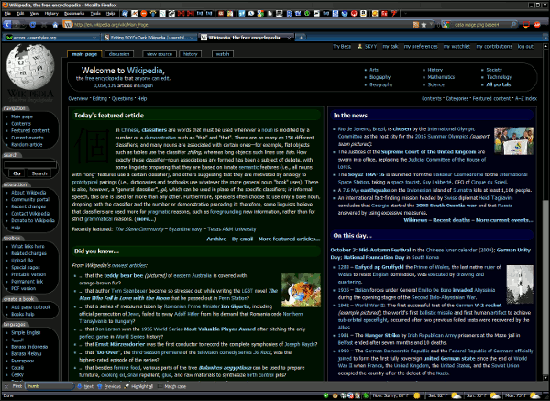The height and width of the screenshot is (401, 550).
Task: Click the green shield status bar icon
Action: (326, 396)
